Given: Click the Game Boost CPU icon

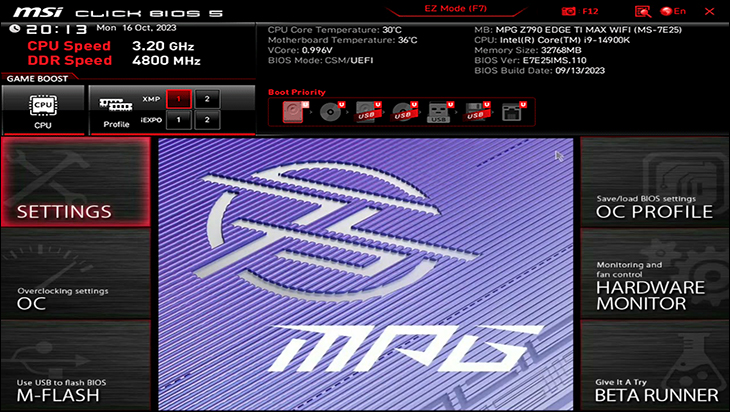Looking at the screenshot, I should click(x=43, y=106).
